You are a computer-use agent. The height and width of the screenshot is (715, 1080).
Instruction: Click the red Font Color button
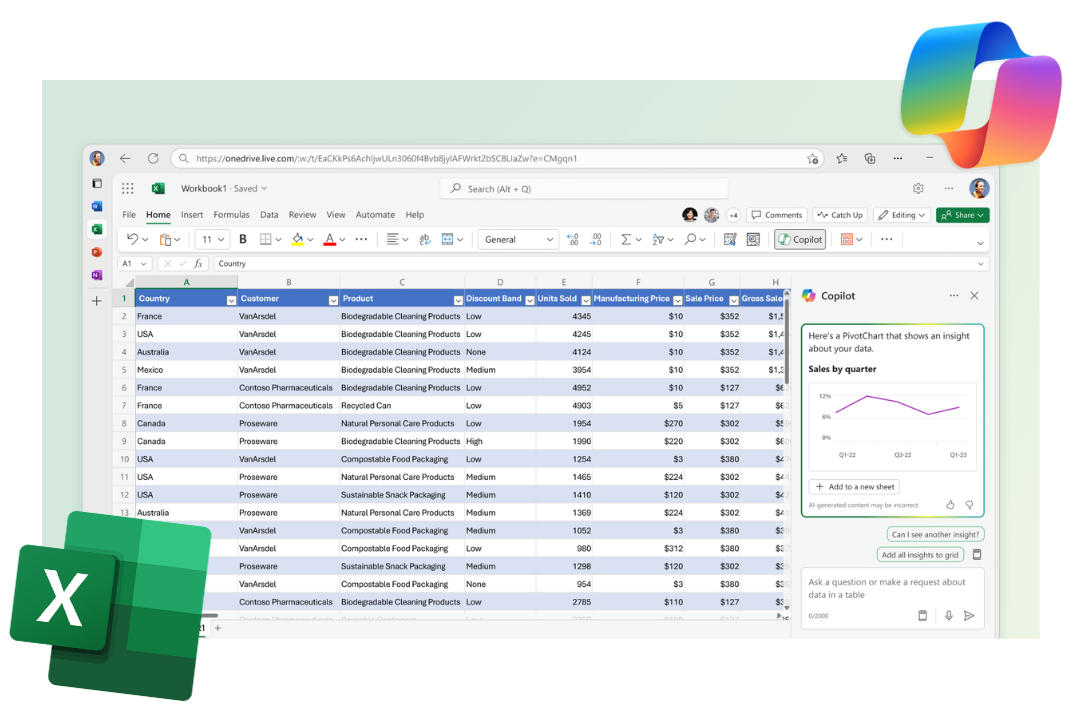point(330,239)
